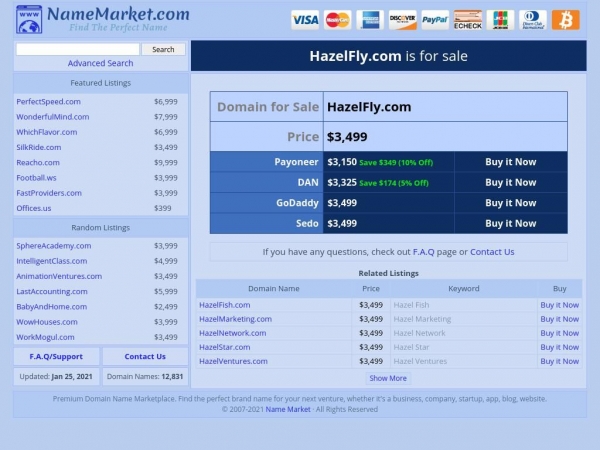The image size is (600, 450).
Task: Click Buy it Now for HazelMarketing.com
Action: [559, 319]
